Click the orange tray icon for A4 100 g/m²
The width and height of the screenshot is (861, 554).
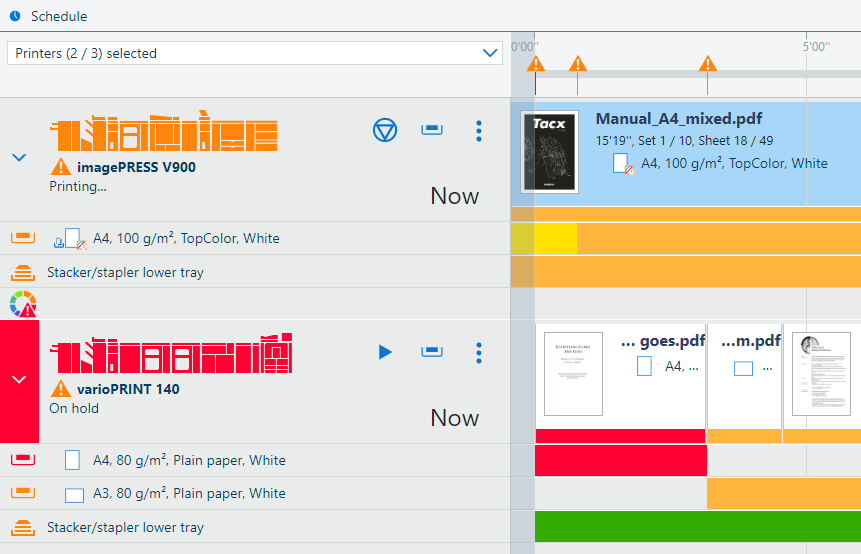point(23,238)
